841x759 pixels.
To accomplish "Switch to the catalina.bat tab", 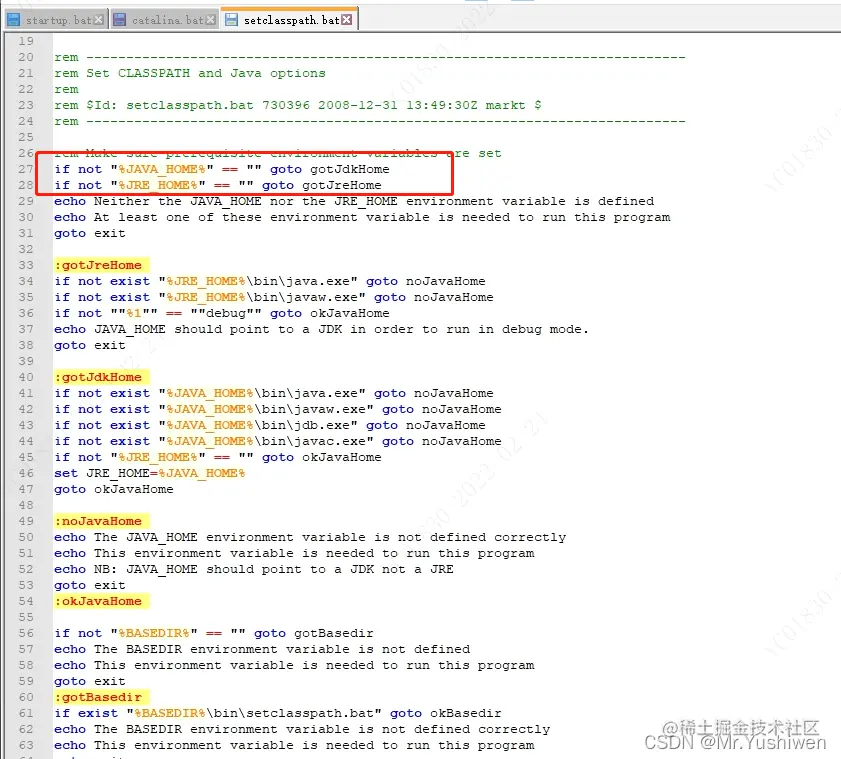I will click(x=165, y=20).
